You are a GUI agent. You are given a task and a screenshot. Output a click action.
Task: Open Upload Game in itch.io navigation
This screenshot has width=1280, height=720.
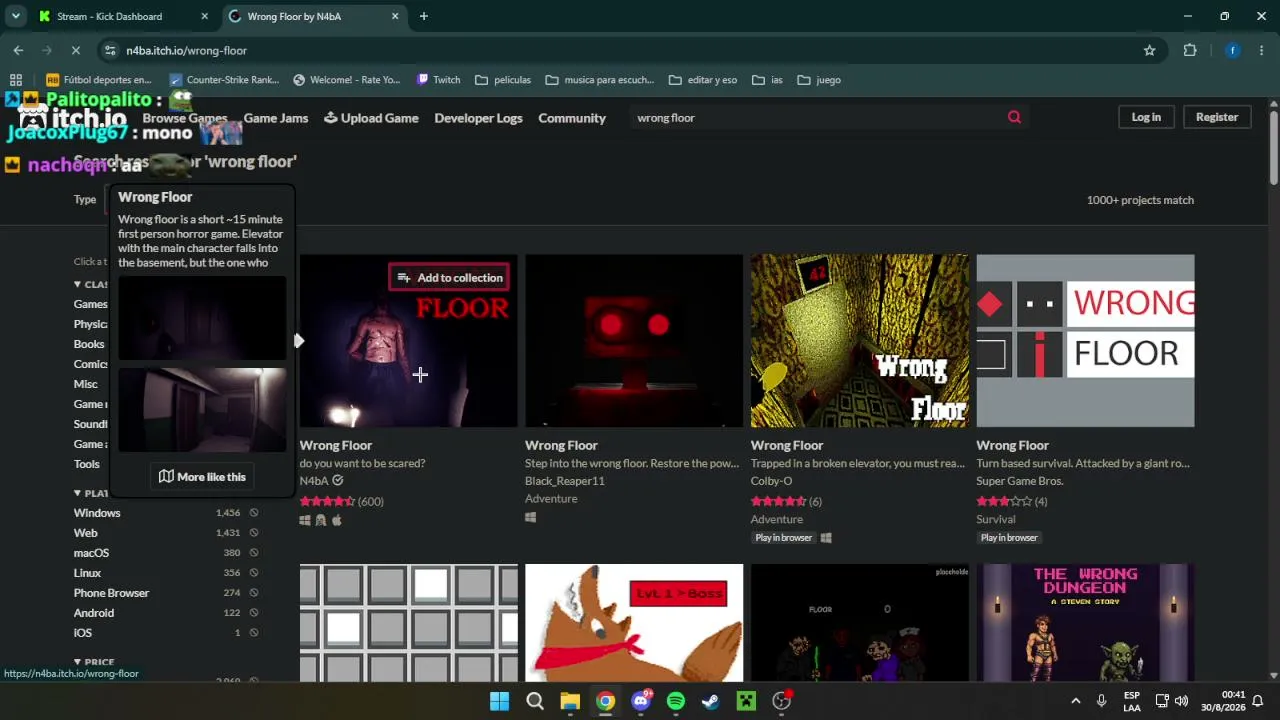tap(371, 118)
